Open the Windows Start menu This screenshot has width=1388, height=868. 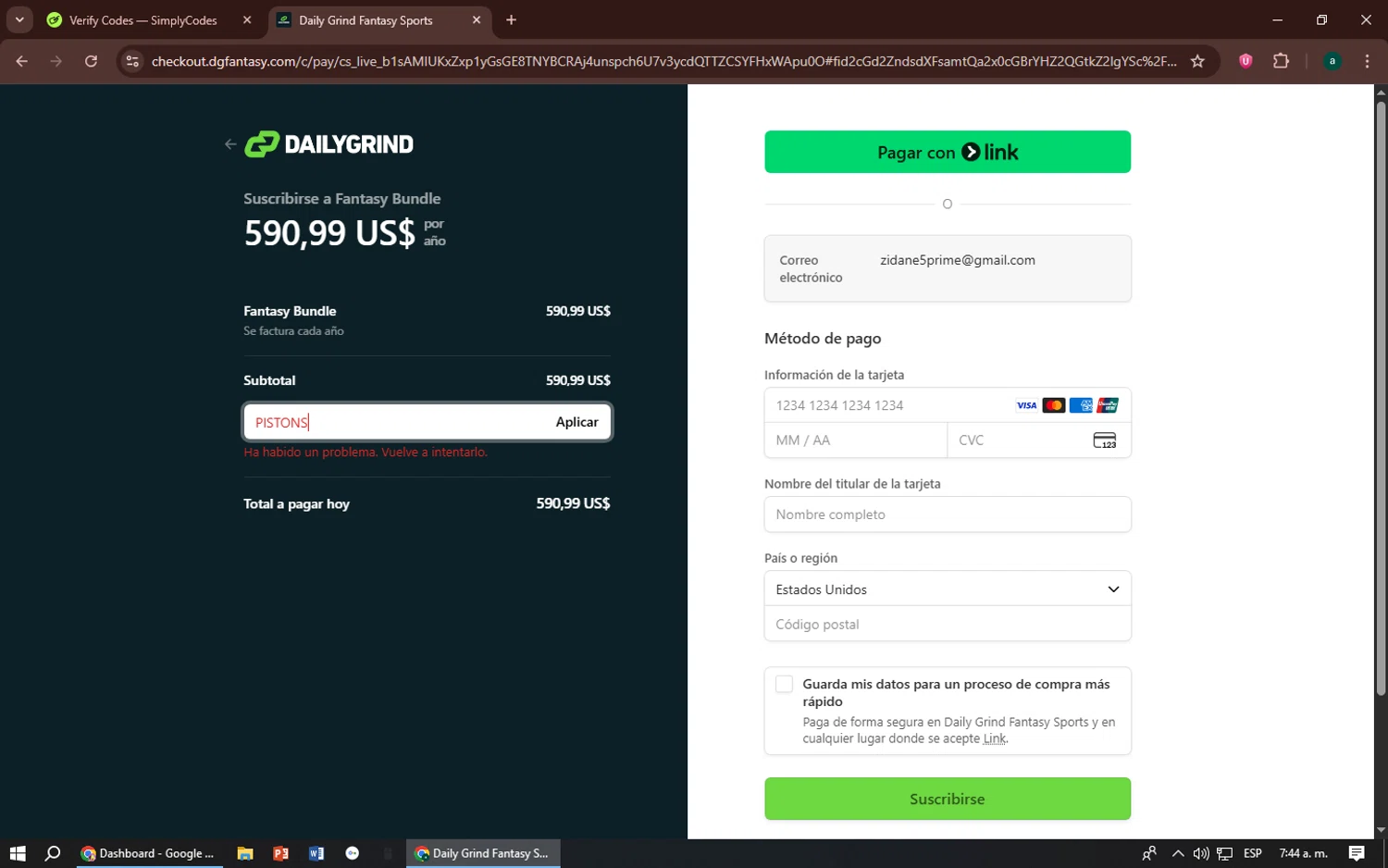pos(18,853)
